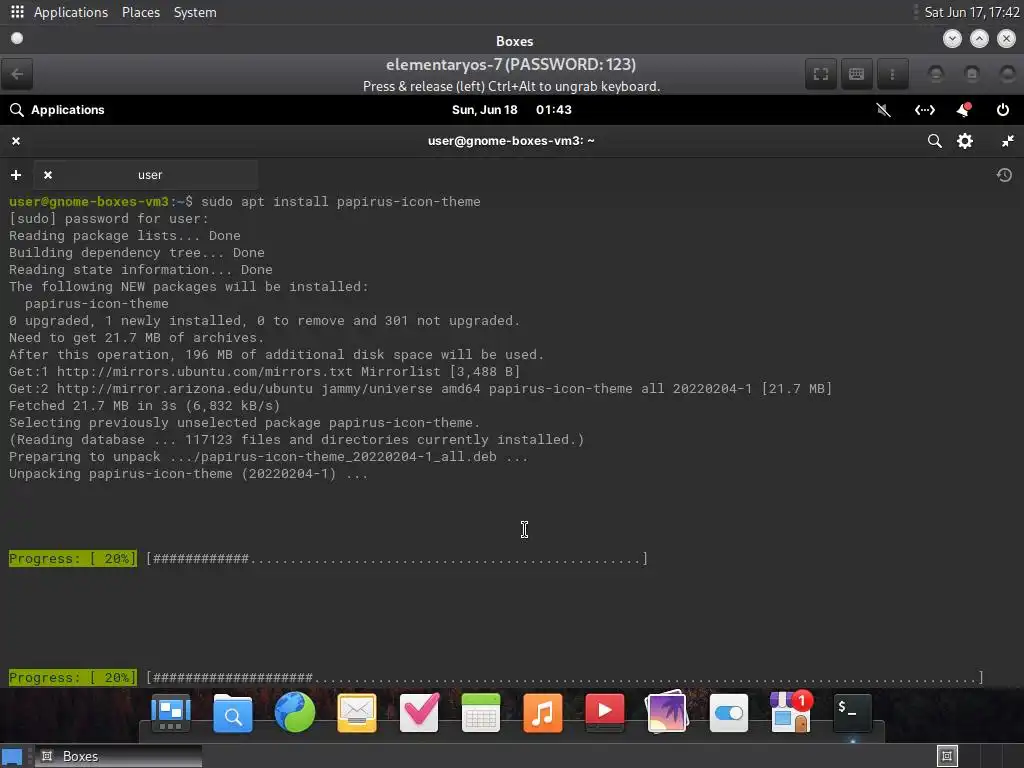Open Boxes three-dot options menu

click(892, 74)
